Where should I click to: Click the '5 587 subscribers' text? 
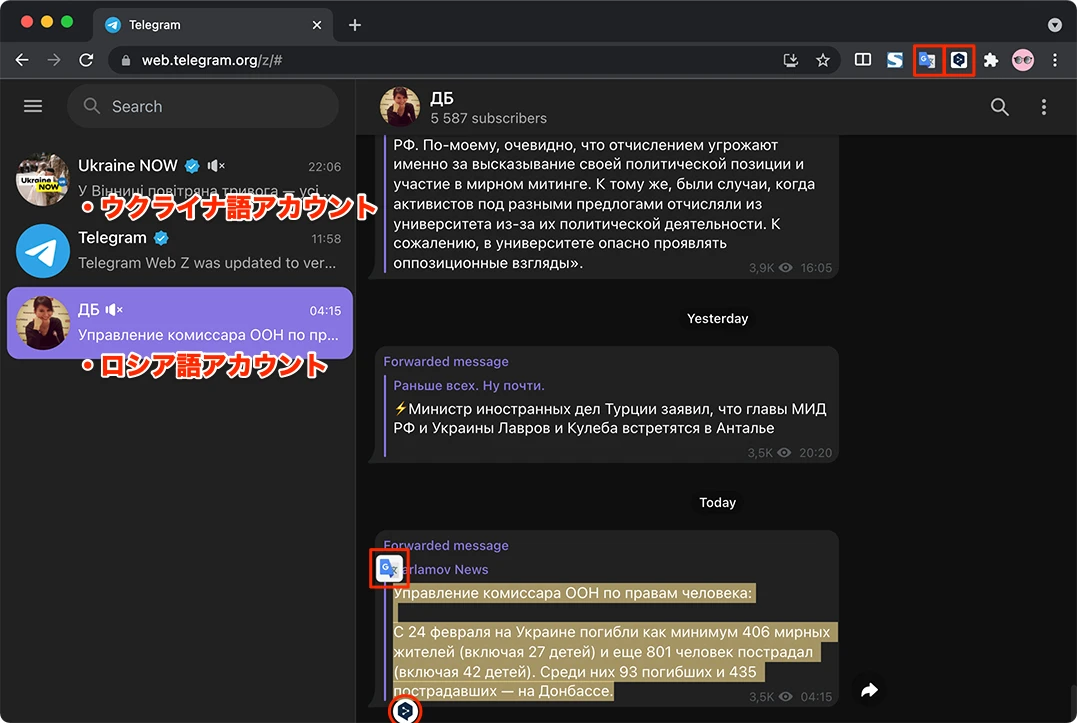[488, 118]
